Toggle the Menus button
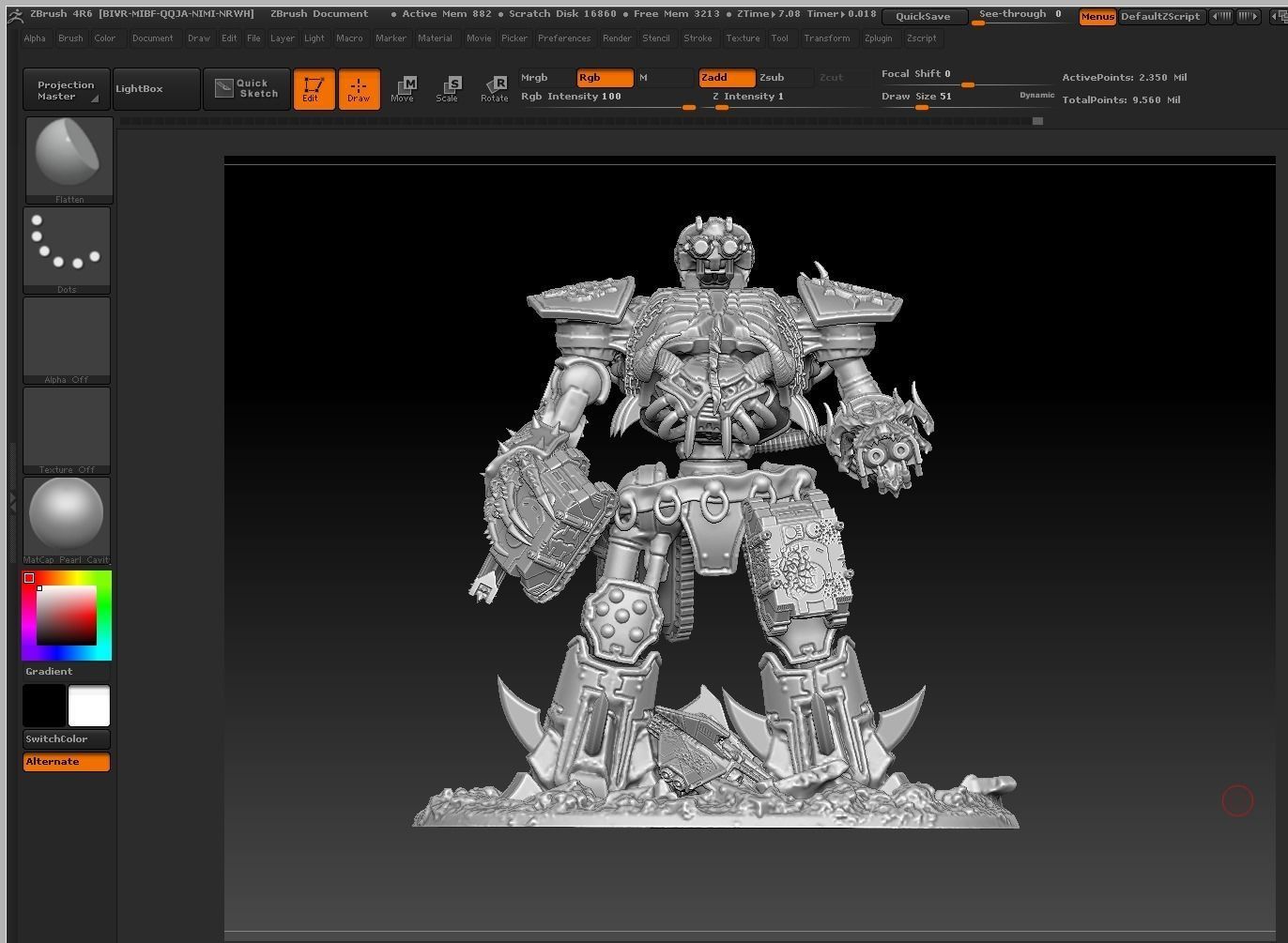1288x943 pixels. 1097,16
